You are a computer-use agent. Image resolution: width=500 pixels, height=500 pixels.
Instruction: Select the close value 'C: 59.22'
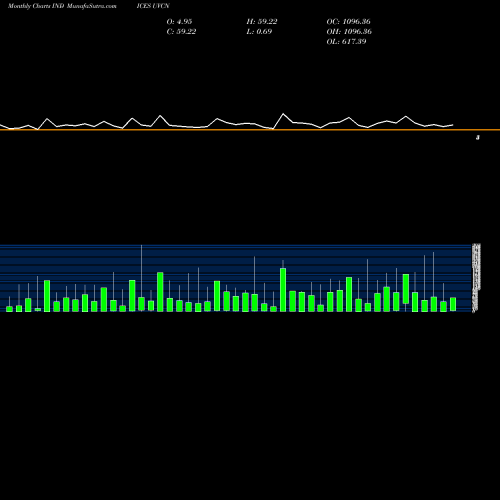point(181,32)
